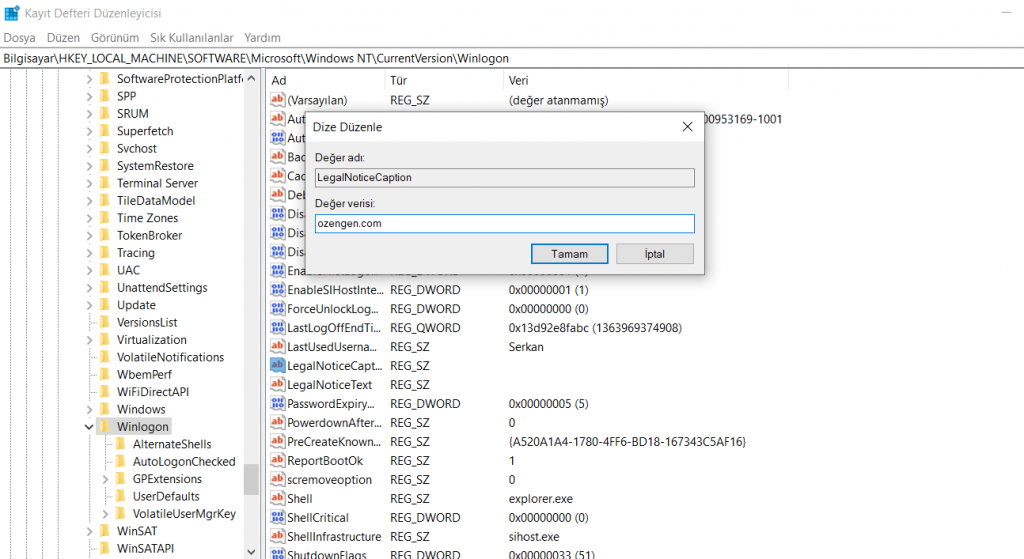Confirm the edit with Tamam button
1024x559 pixels.
coord(569,254)
